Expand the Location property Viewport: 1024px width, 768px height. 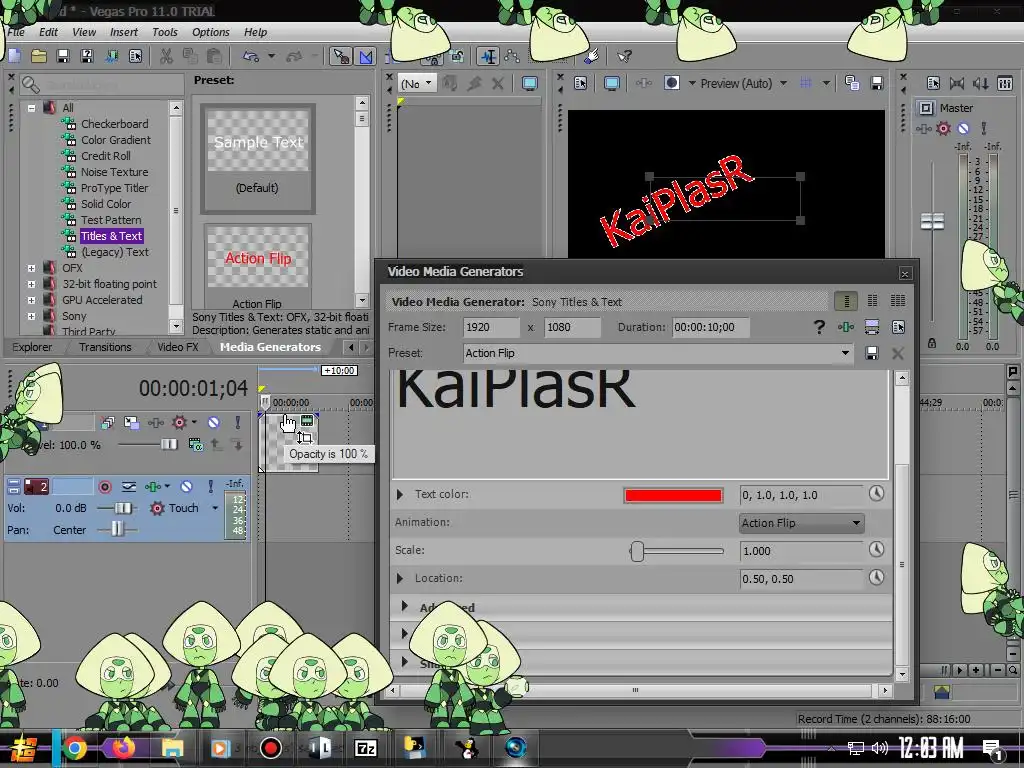[x=400, y=578]
